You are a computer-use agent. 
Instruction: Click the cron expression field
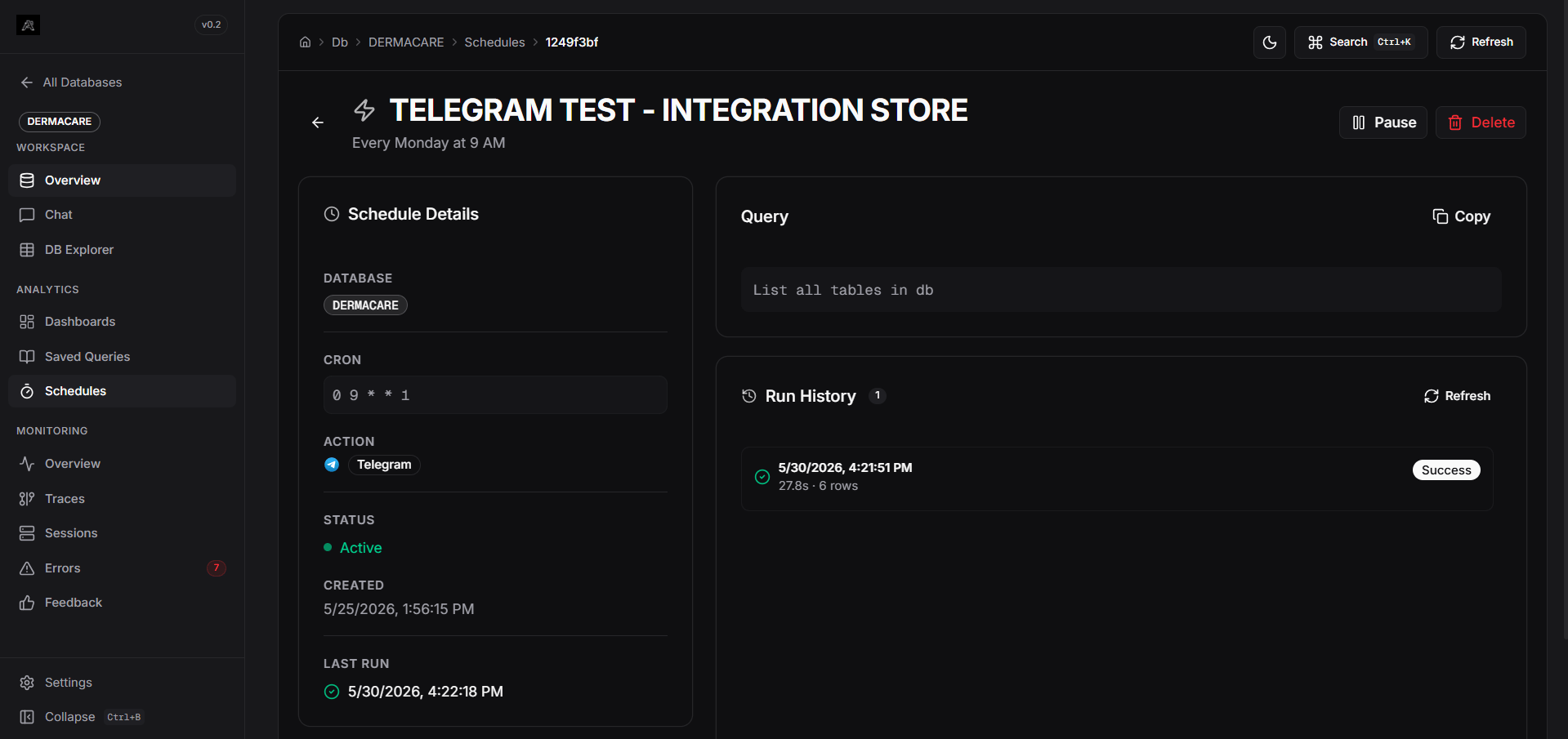click(495, 395)
